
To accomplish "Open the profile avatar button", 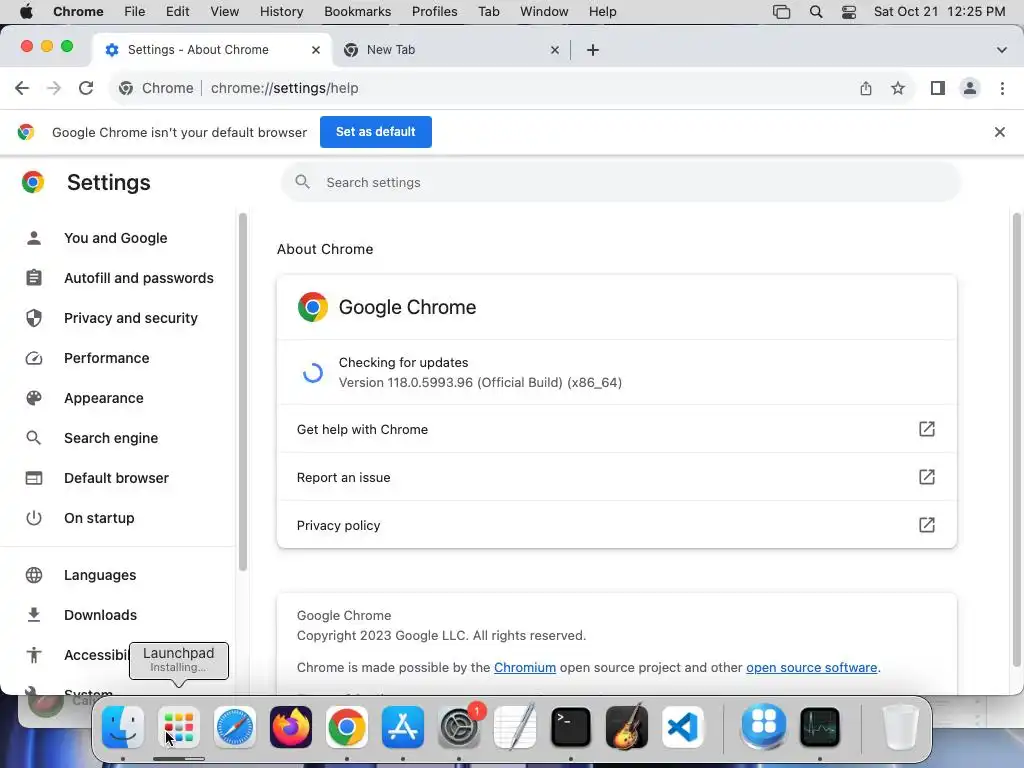I will 970,88.
